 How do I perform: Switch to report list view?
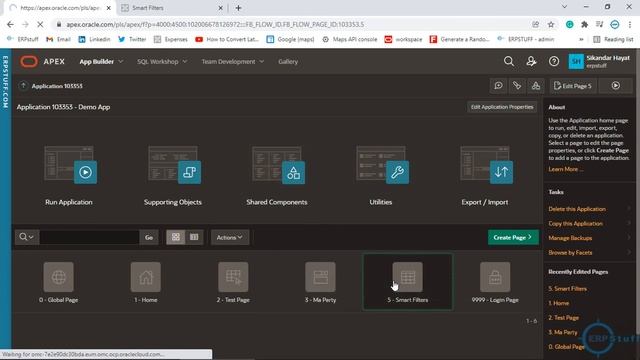click(x=194, y=237)
